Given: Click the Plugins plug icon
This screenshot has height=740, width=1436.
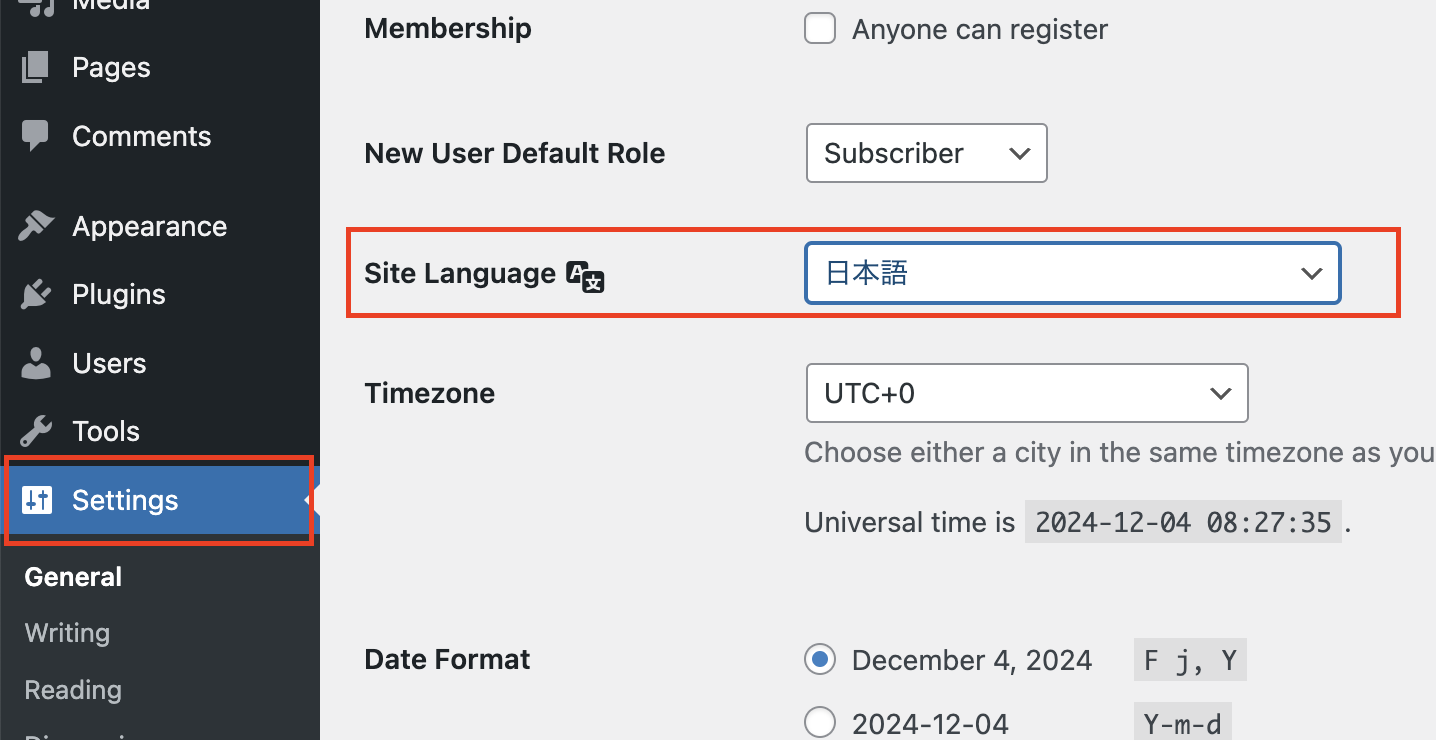Looking at the screenshot, I should (x=35, y=295).
